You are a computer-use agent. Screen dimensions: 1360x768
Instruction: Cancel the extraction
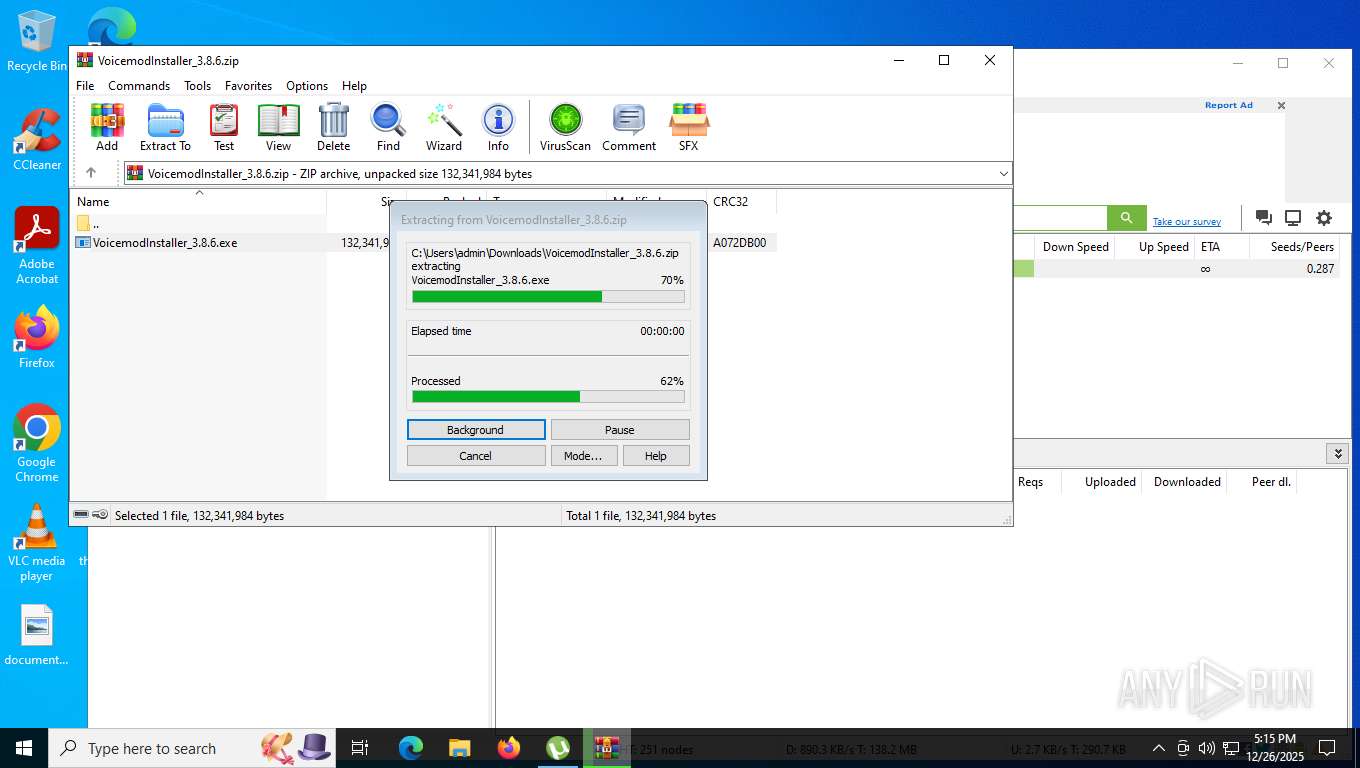point(476,456)
